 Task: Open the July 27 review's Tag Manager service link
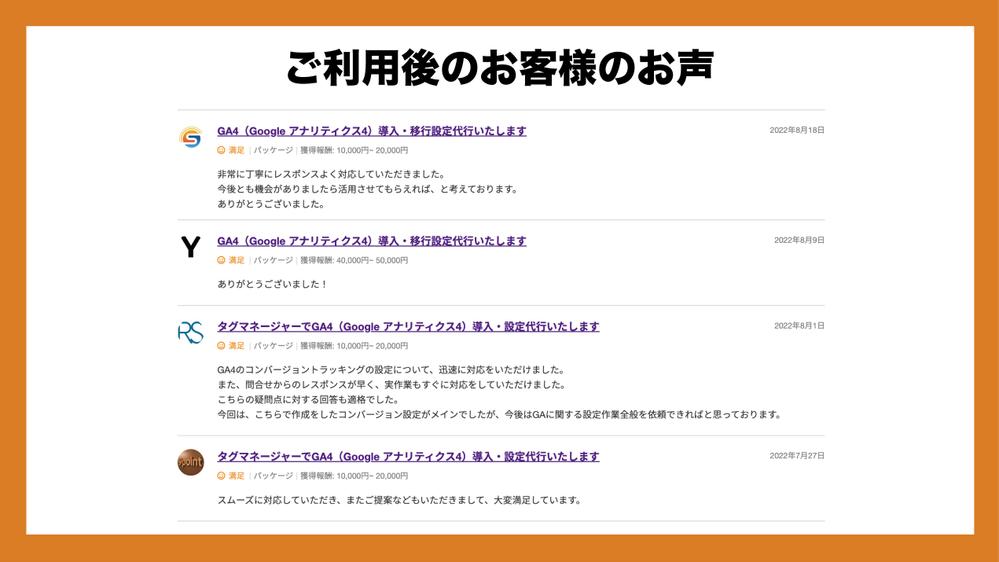[408, 457]
